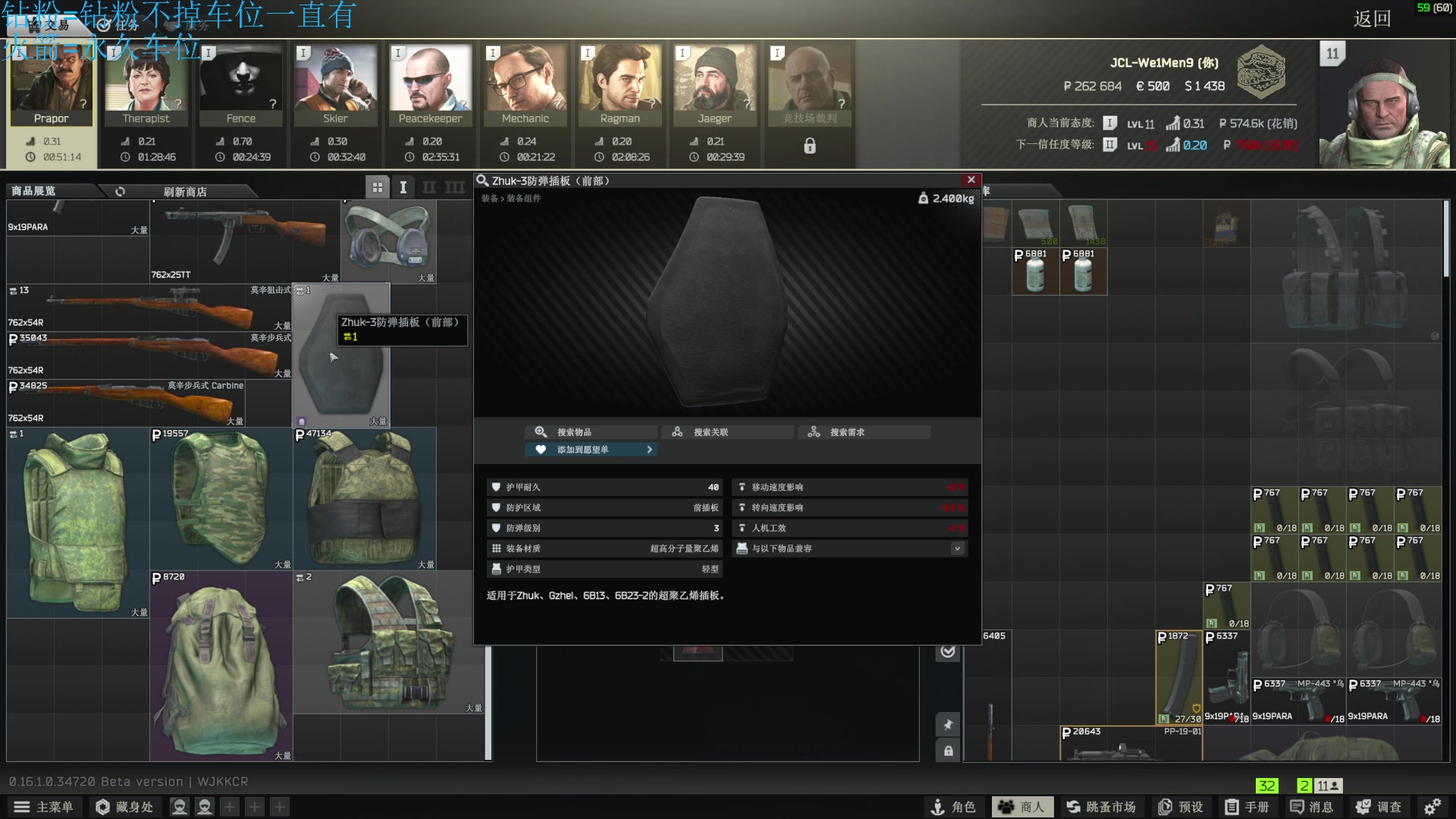This screenshot has height=819, width=1456.
Task: Open the Peacekeeper trader
Action: pos(430,85)
